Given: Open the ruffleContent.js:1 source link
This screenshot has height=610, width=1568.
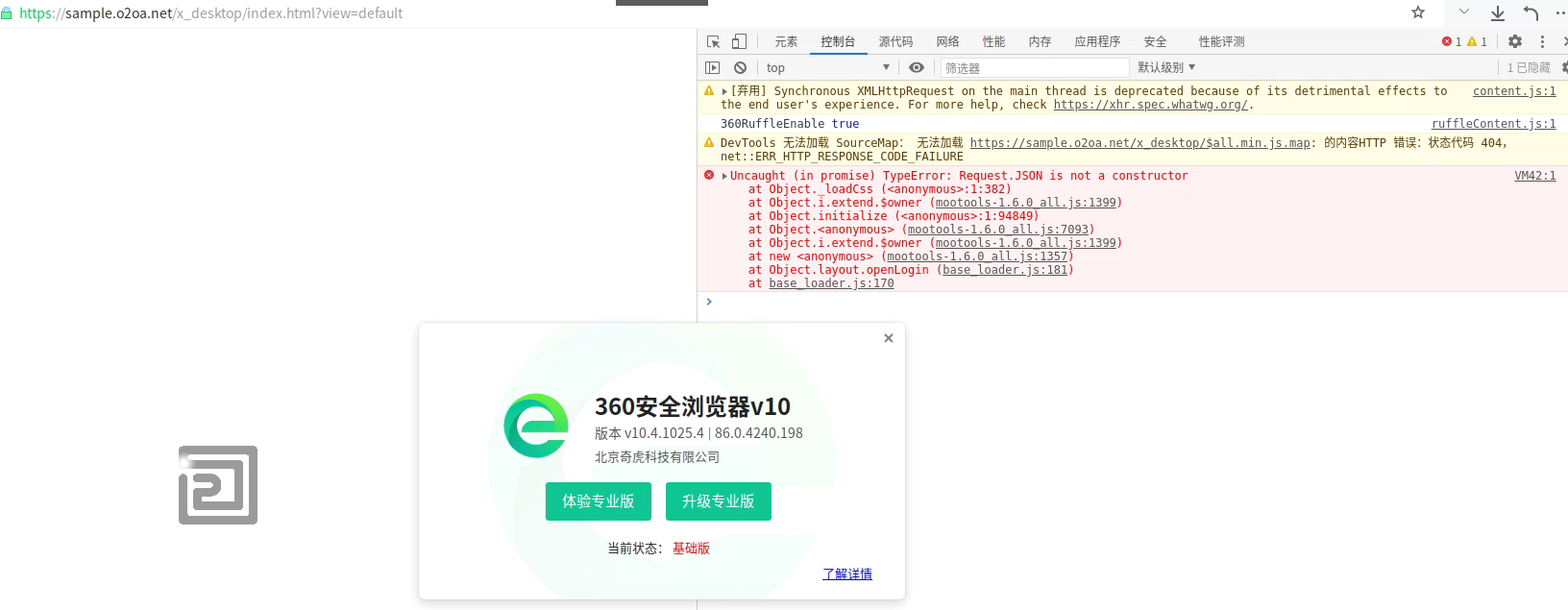Looking at the screenshot, I should (x=1494, y=124).
